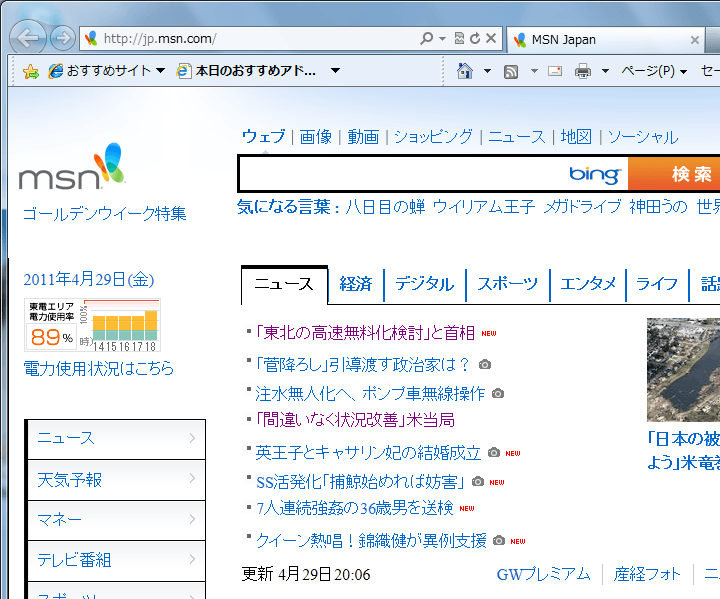Refresh the page with the reload icon

click(475, 38)
